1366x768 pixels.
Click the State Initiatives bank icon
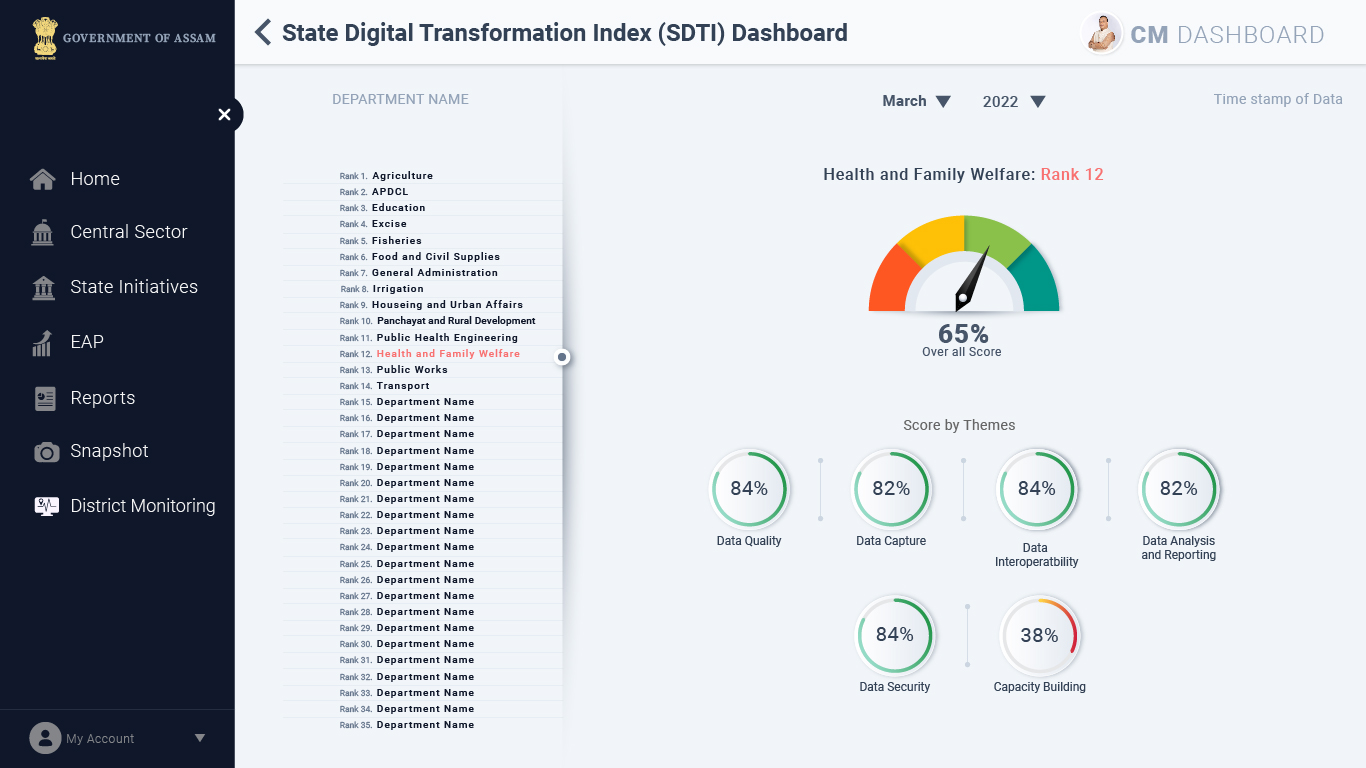pos(43,287)
